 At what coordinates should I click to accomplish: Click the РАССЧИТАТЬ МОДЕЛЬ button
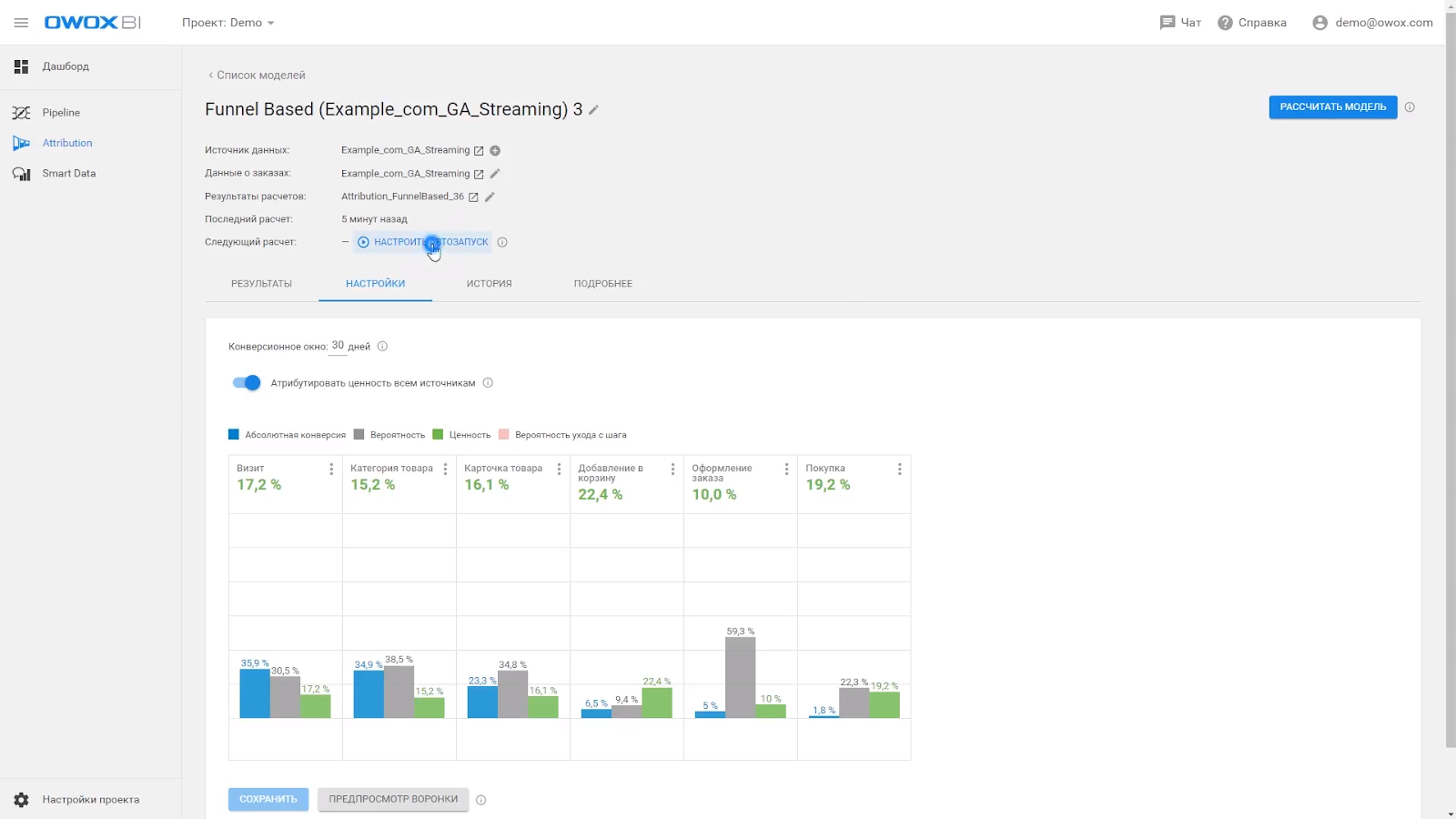point(1332,107)
